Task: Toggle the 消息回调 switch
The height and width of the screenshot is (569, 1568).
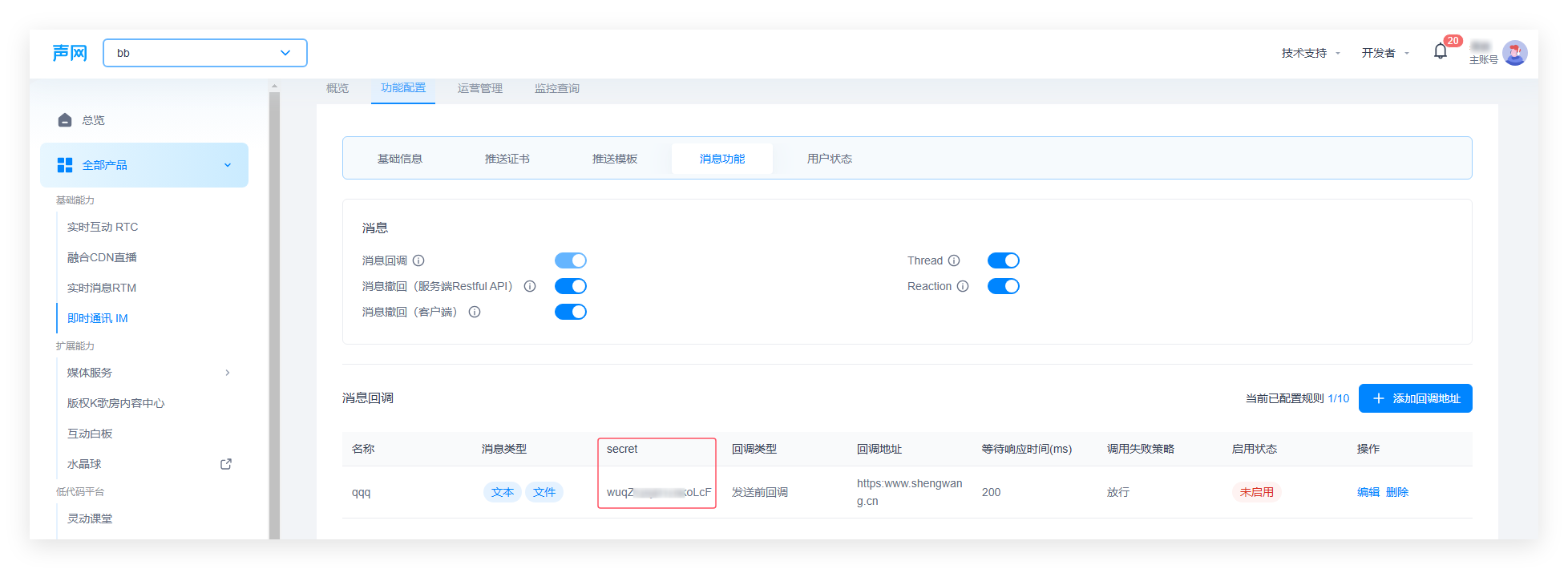Action: click(571, 260)
